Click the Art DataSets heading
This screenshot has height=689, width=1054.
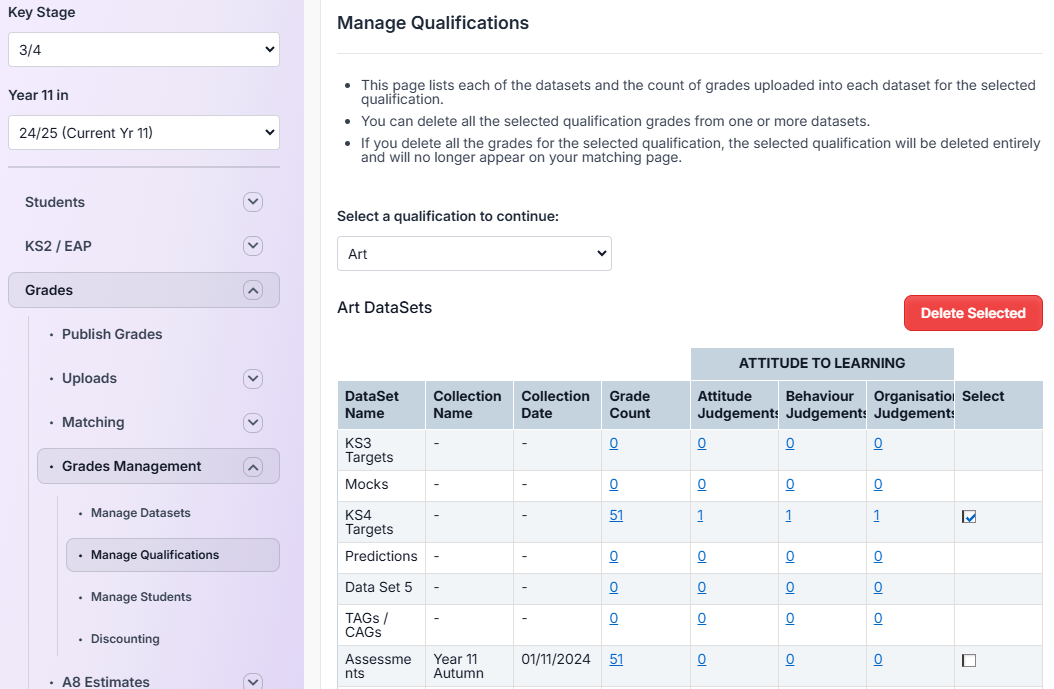(384, 307)
